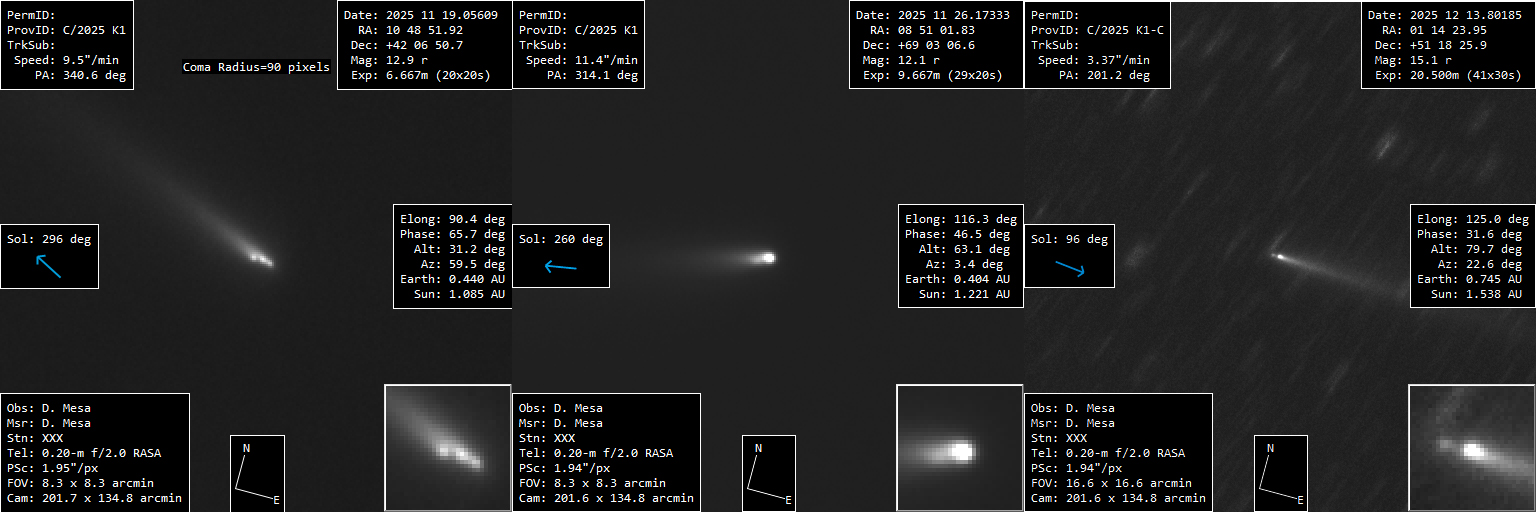Select the 'Dec: +51 18 25.9' entry
This screenshot has height=512, width=1536.
1433,45
